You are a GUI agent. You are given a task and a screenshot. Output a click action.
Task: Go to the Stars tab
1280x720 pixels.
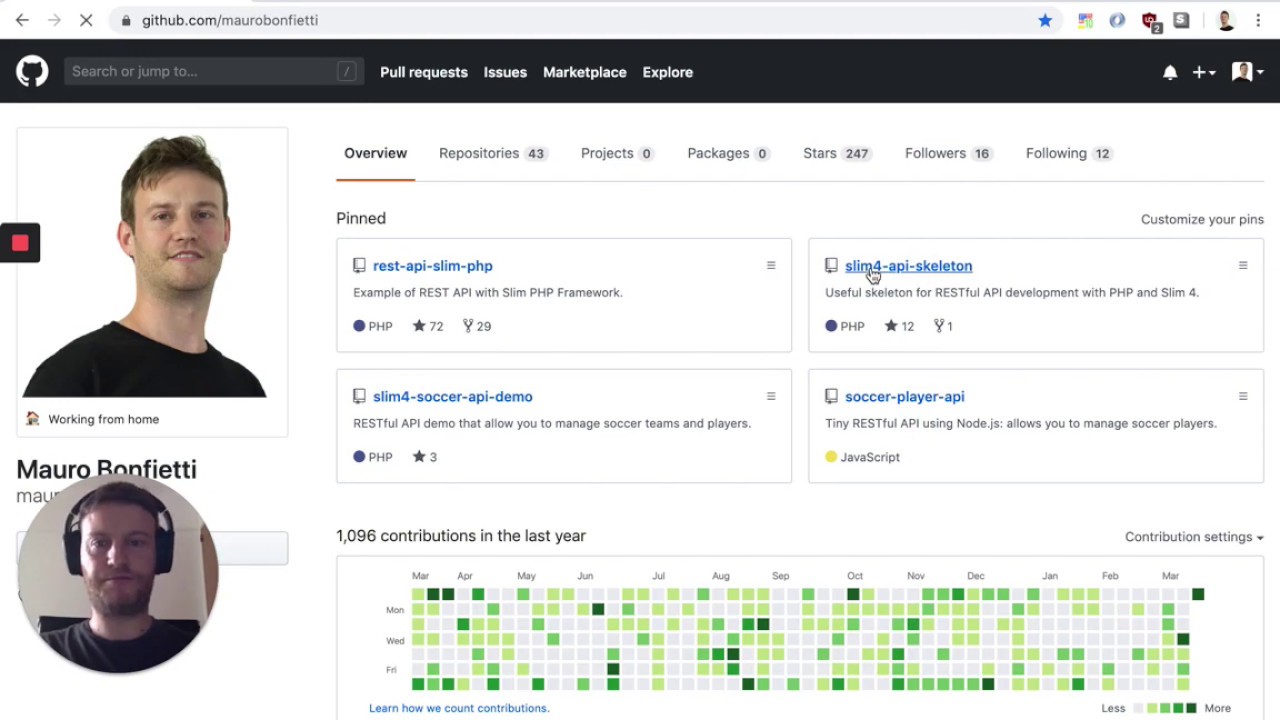837,153
